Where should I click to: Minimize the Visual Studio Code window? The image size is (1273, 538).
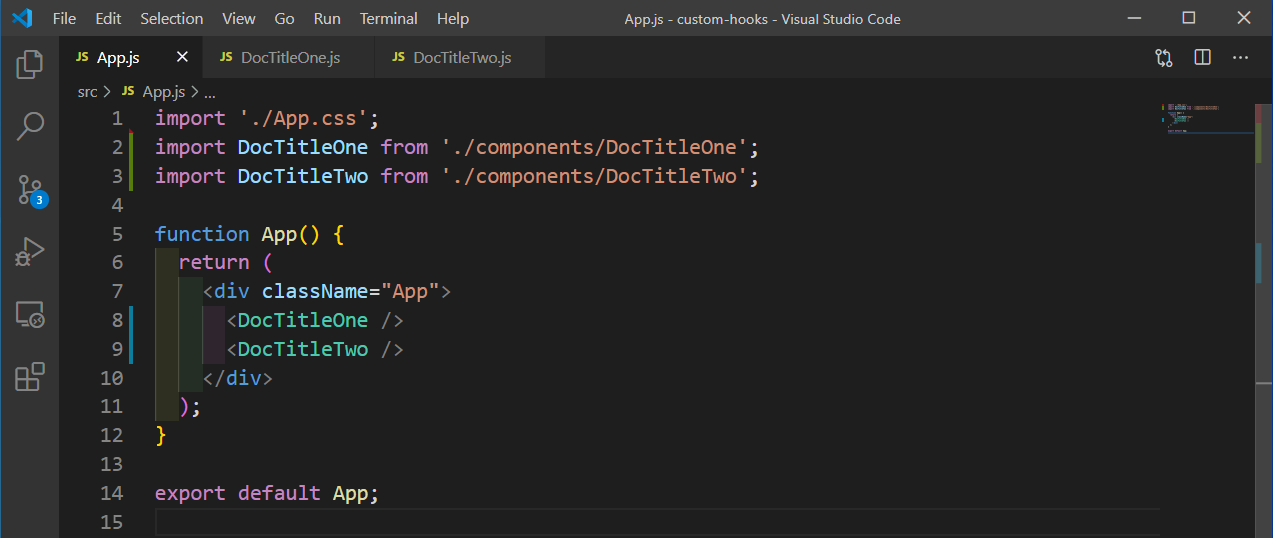click(x=1134, y=18)
